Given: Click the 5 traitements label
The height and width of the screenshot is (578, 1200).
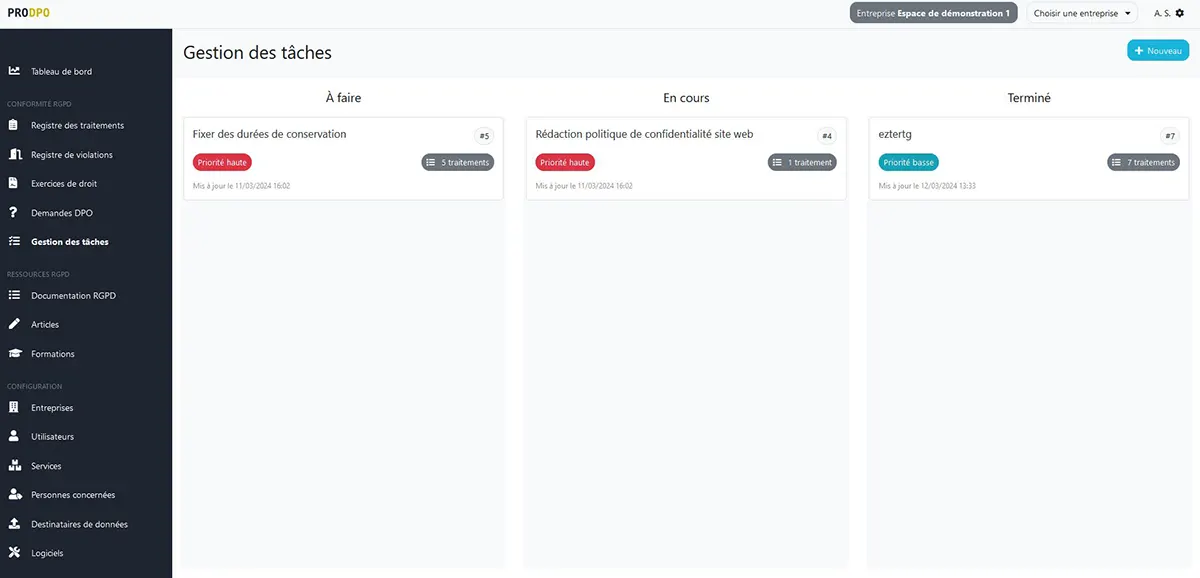Looking at the screenshot, I should [465, 162].
